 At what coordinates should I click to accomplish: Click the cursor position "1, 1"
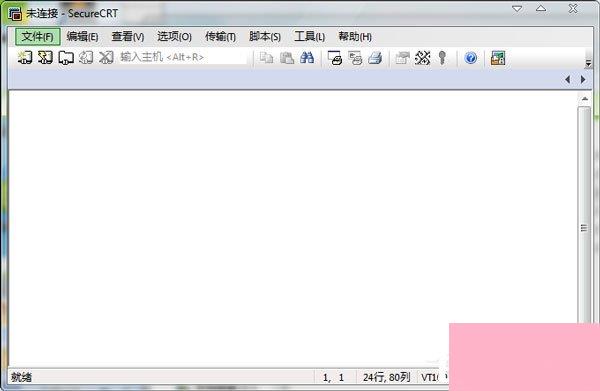point(333,378)
